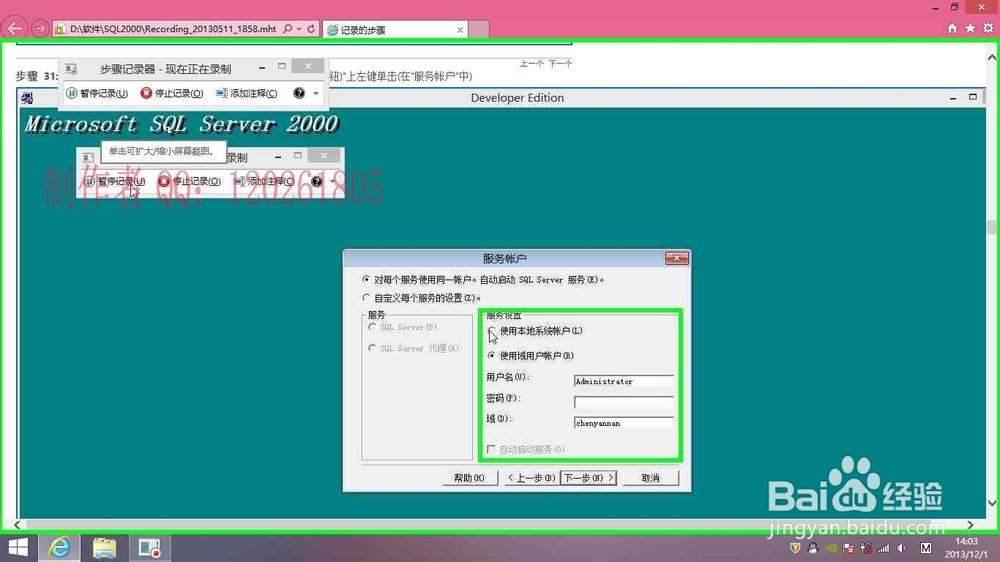Open the IE Home page icon
The image size is (1000, 562).
click(x=952, y=28)
